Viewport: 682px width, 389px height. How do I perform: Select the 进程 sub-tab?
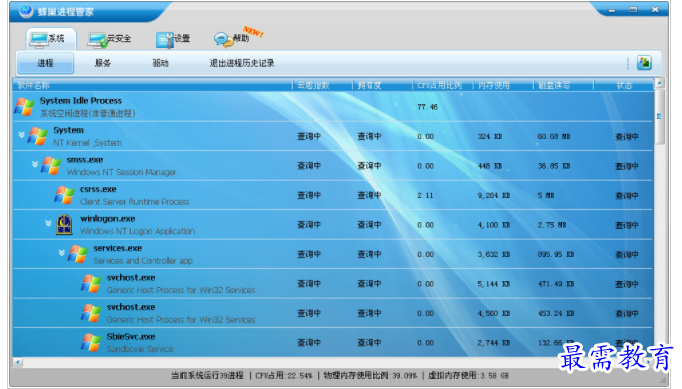[x=45, y=63]
